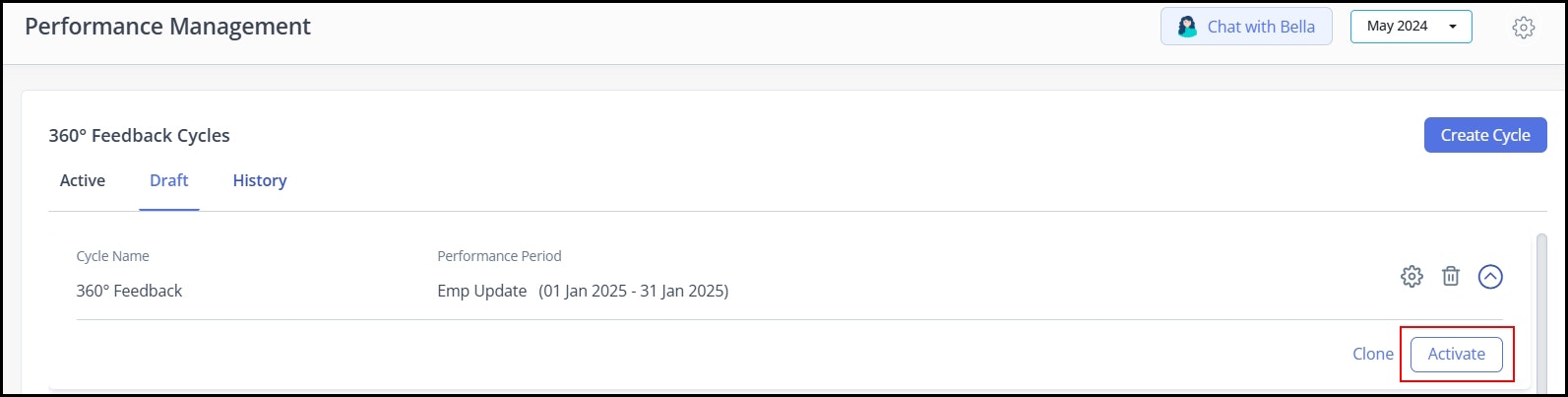
Task: Open the May 2024 month dropdown
Action: pyautogui.click(x=1411, y=27)
